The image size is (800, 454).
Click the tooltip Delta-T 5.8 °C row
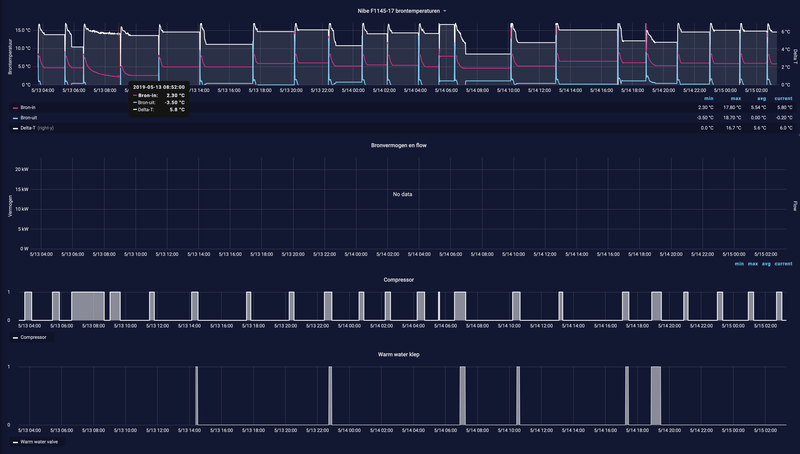point(159,110)
